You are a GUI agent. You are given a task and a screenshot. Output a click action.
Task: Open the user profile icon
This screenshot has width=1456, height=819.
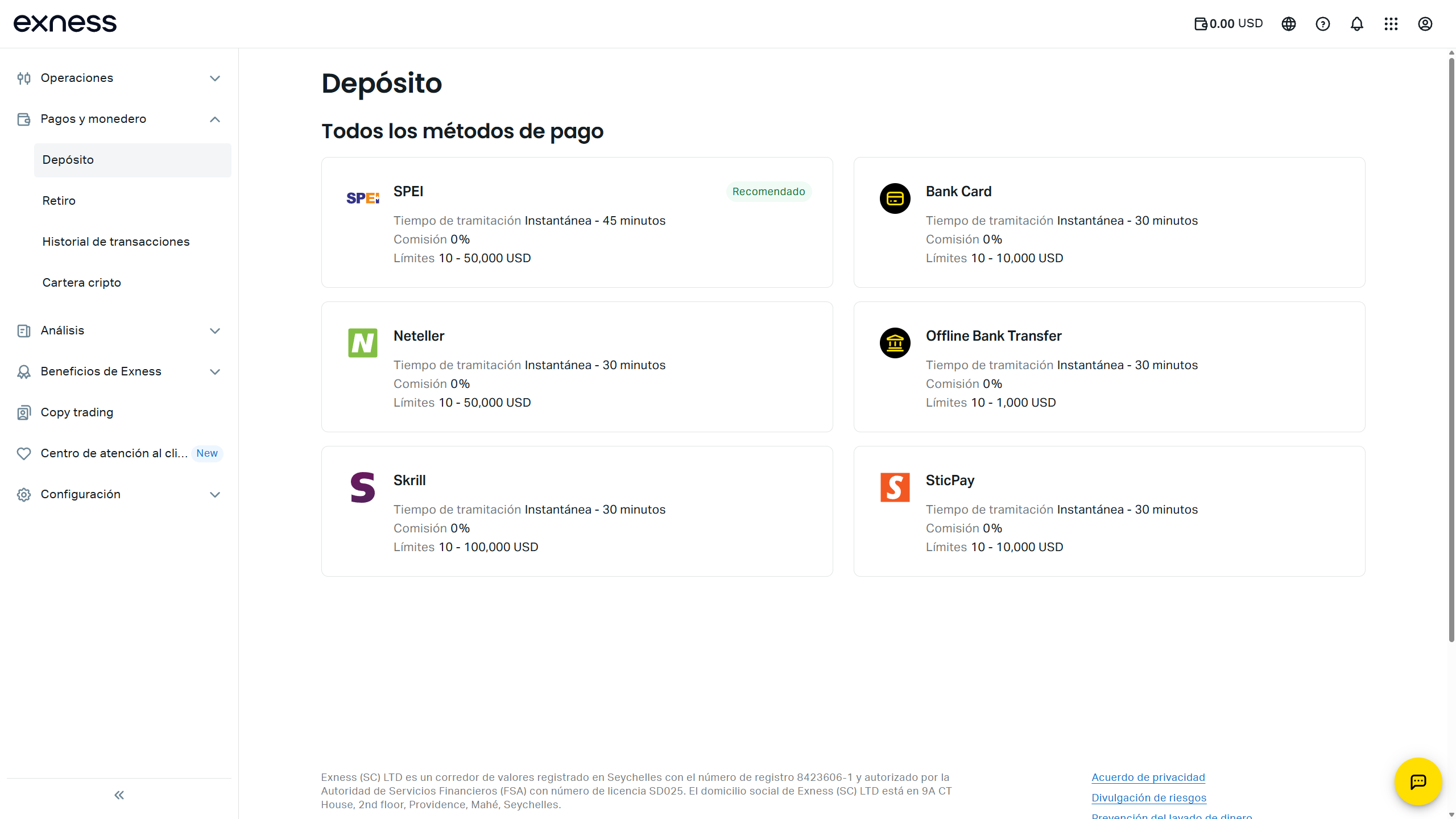[1425, 24]
